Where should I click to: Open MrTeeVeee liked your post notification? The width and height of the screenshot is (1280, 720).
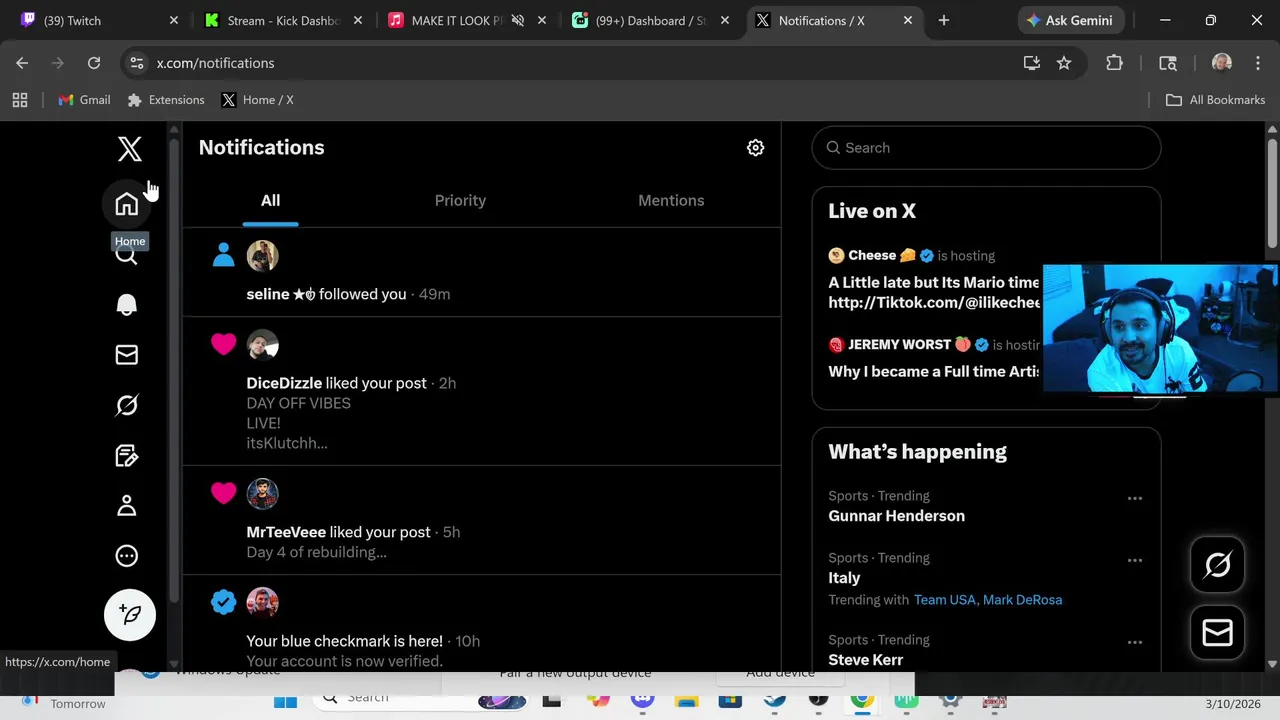481,520
